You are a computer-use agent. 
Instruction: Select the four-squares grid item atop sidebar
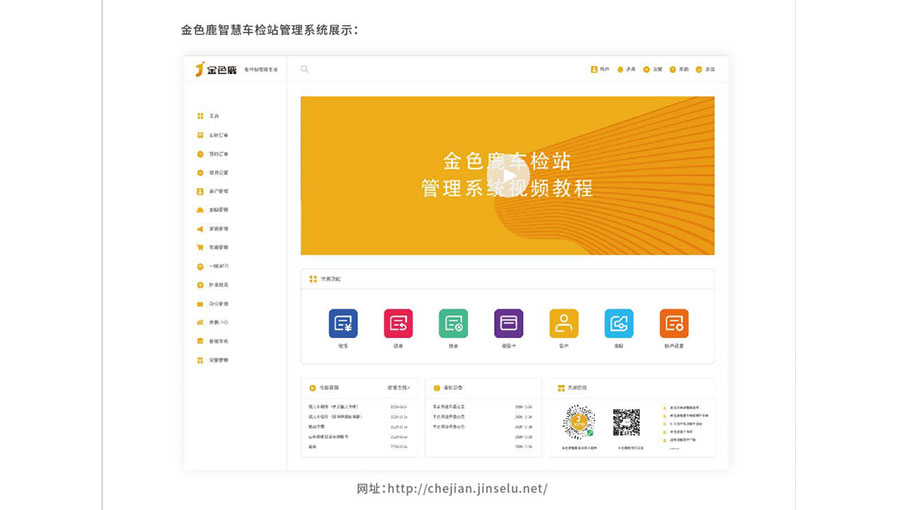tap(208, 116)
